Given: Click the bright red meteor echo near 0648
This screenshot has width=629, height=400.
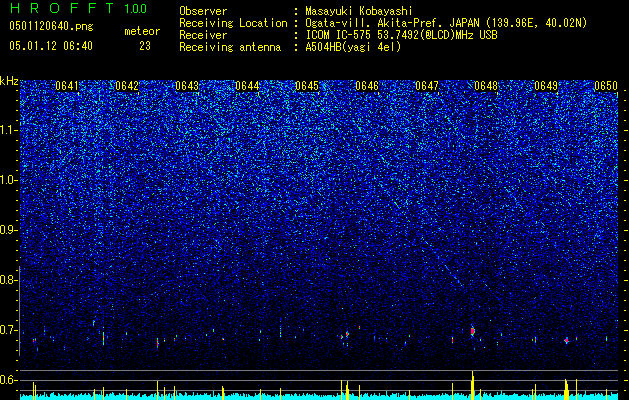Looking at the screenshot, I should pos(473,331).
